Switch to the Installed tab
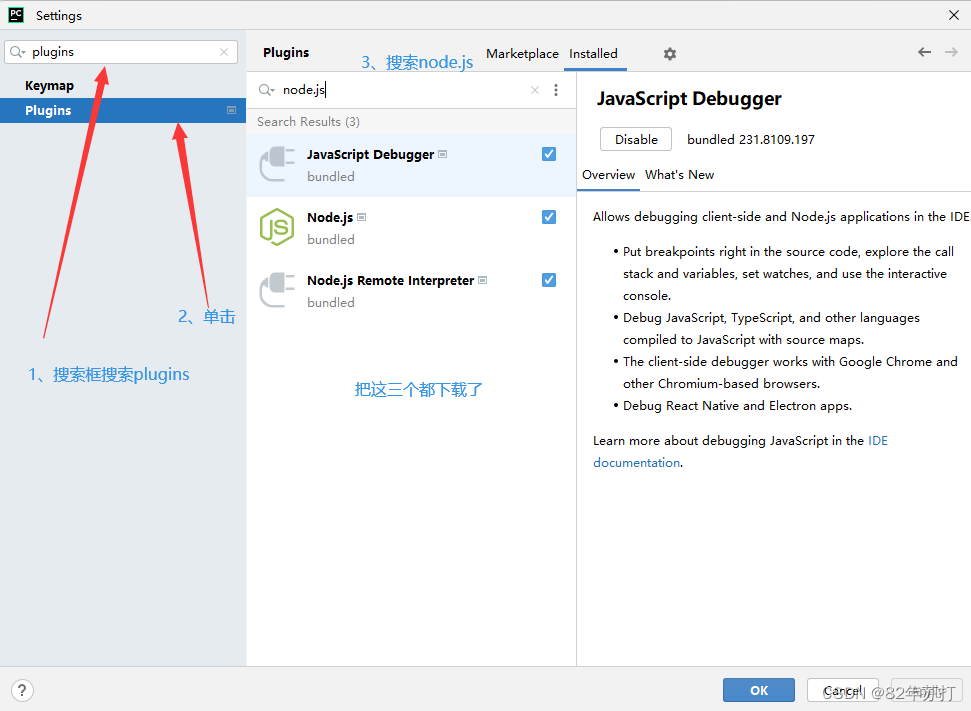971x711 pixels. (593, 54)
